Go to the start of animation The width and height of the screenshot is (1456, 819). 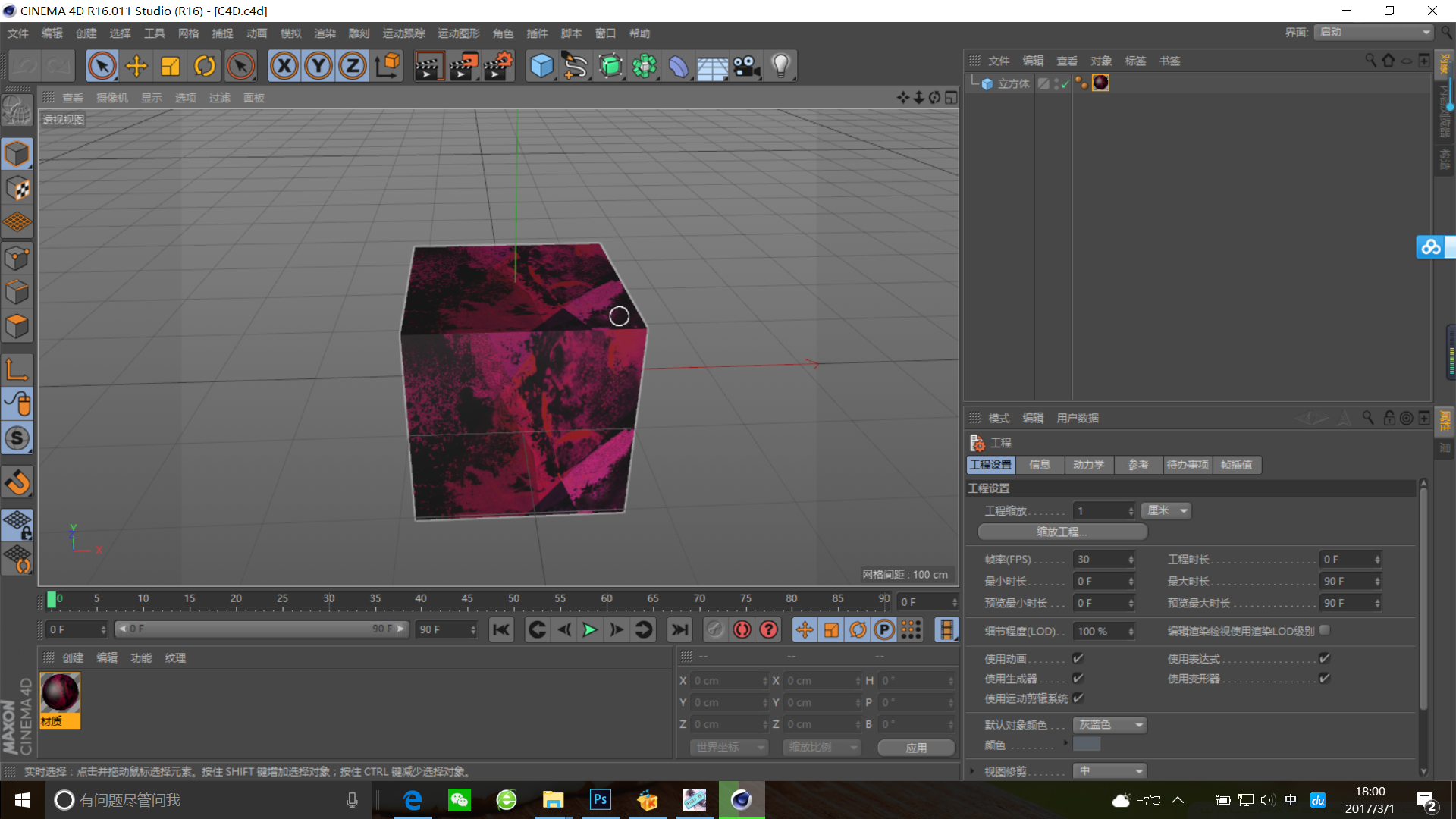click(501, 629)
